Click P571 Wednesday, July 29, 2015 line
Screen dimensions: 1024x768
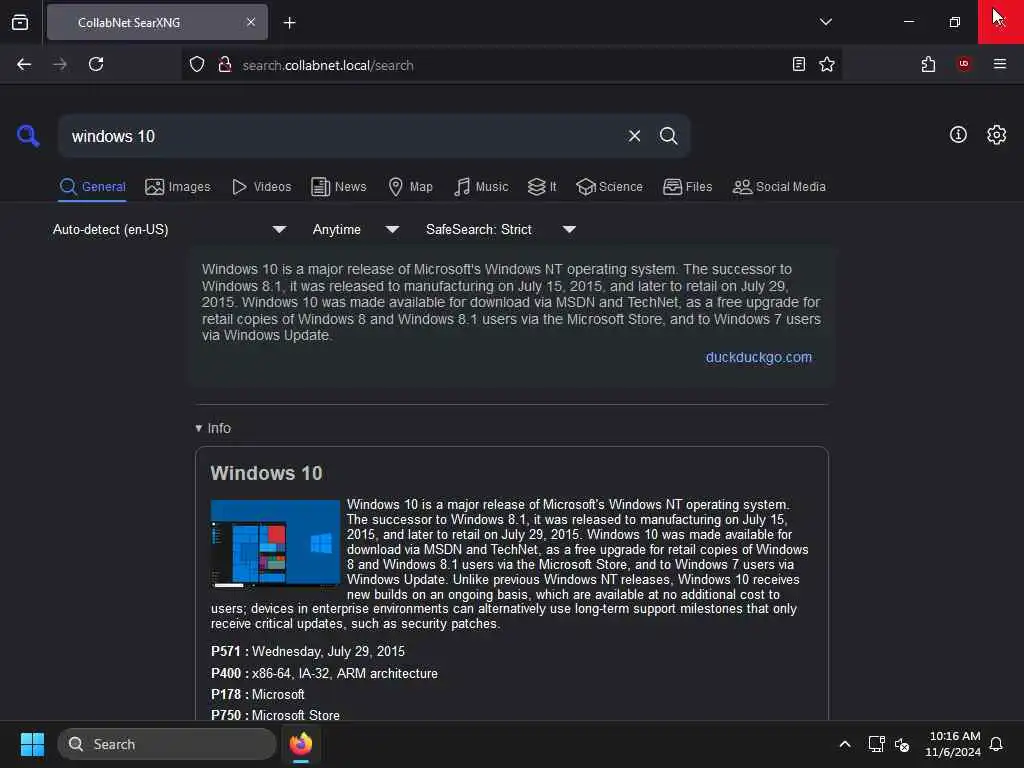coord(308,651)
